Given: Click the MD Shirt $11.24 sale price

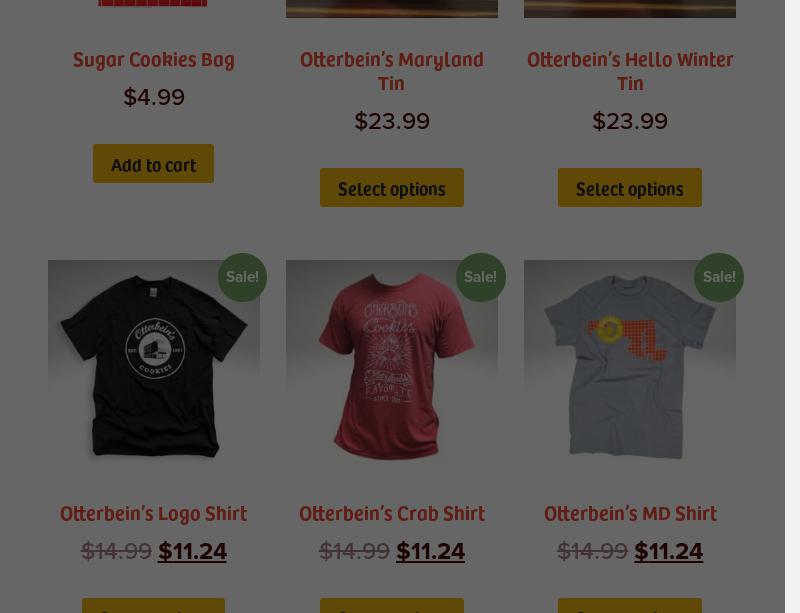Looking at the screenshot, I should (x=669, y=551).
